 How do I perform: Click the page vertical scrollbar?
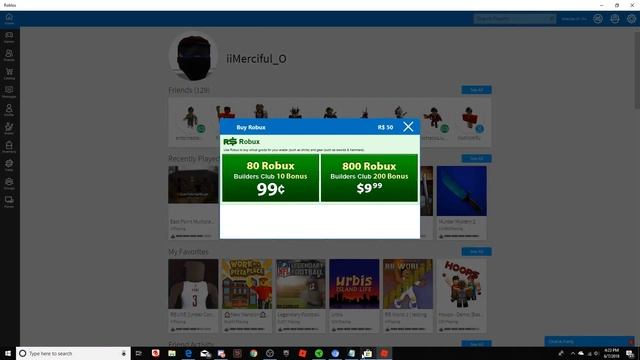tap(637, 69)
